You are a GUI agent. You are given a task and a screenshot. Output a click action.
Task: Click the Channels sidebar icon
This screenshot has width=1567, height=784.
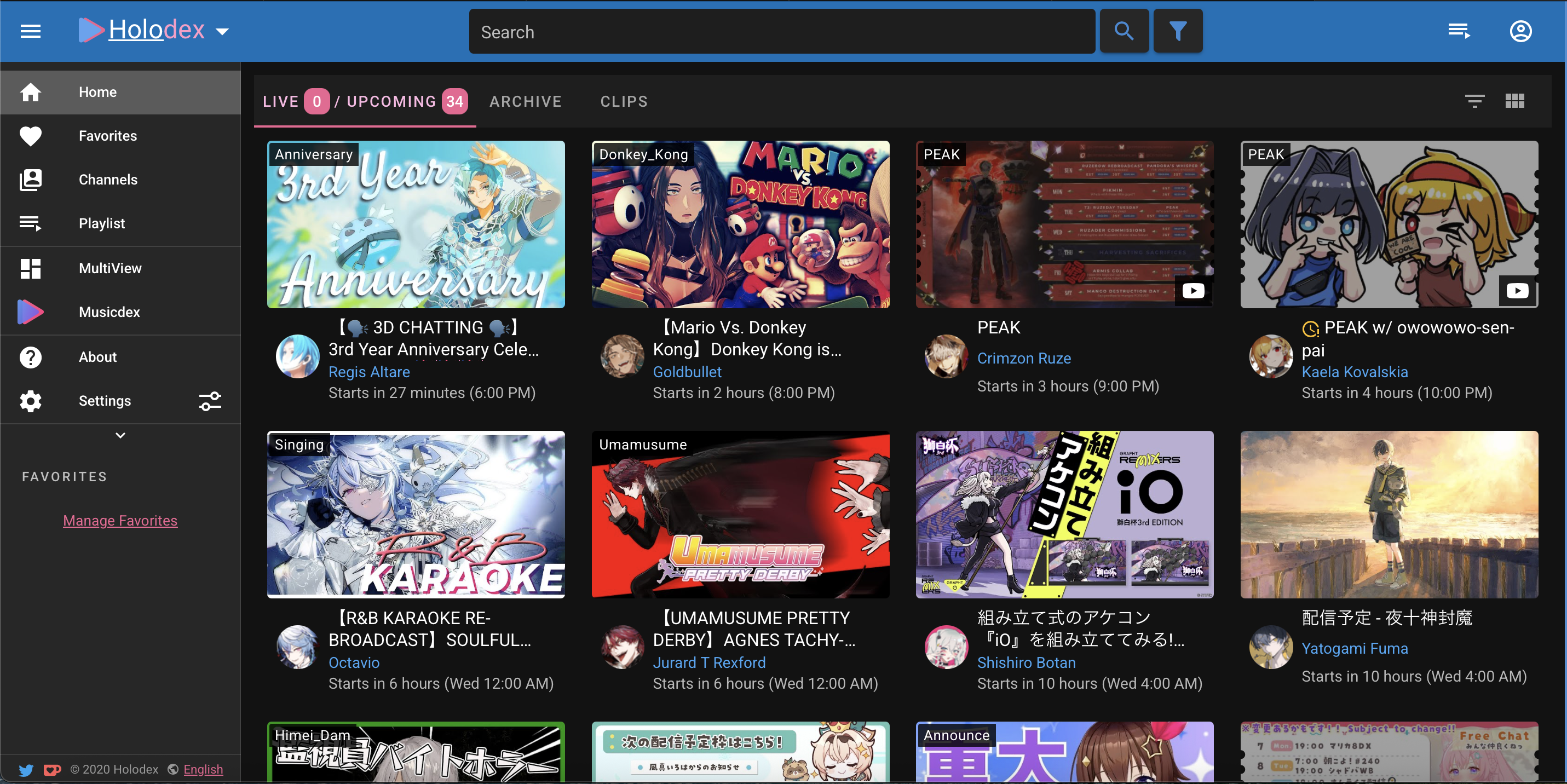[x=31, y=180]
